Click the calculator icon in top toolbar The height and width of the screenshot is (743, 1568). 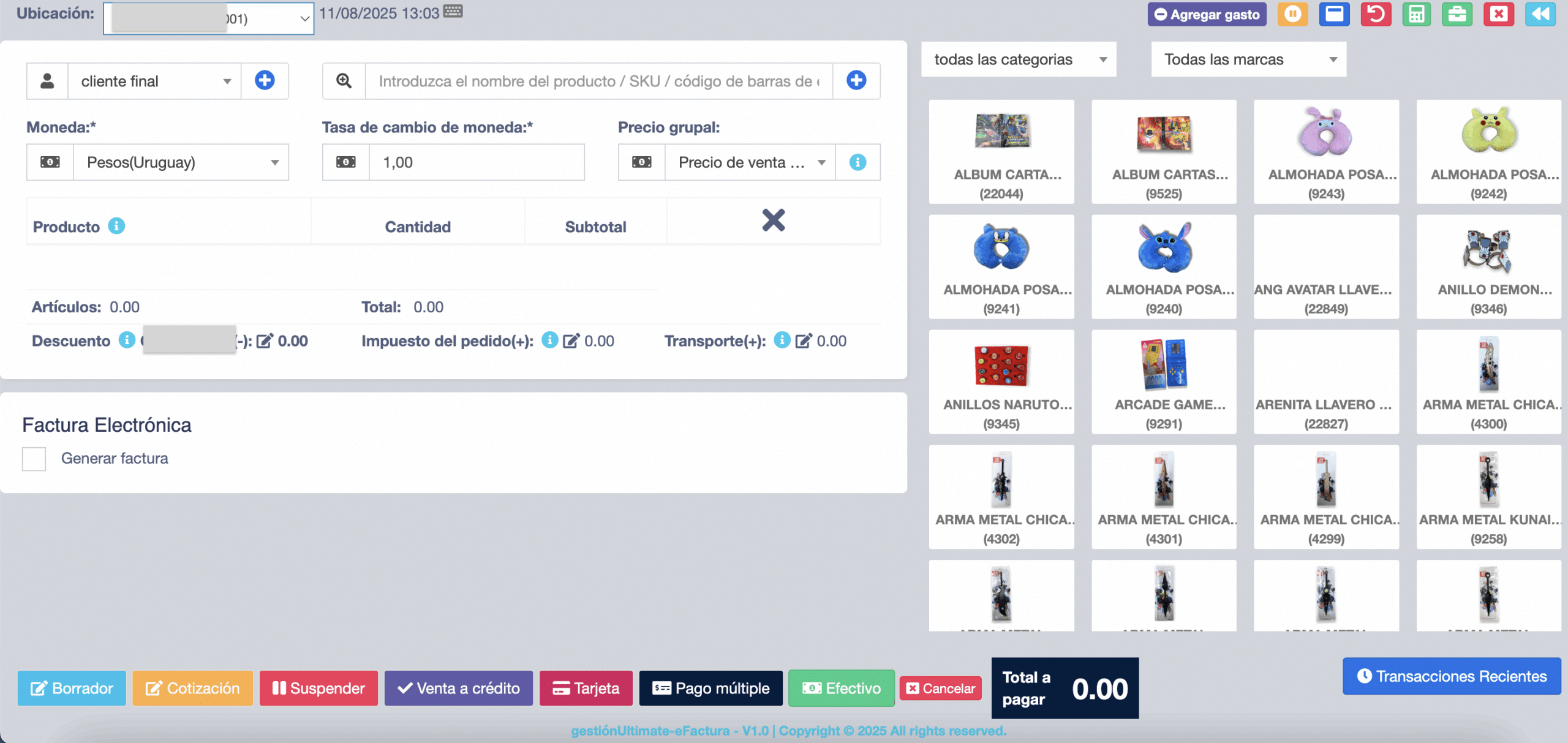[x=1416, y=14]
